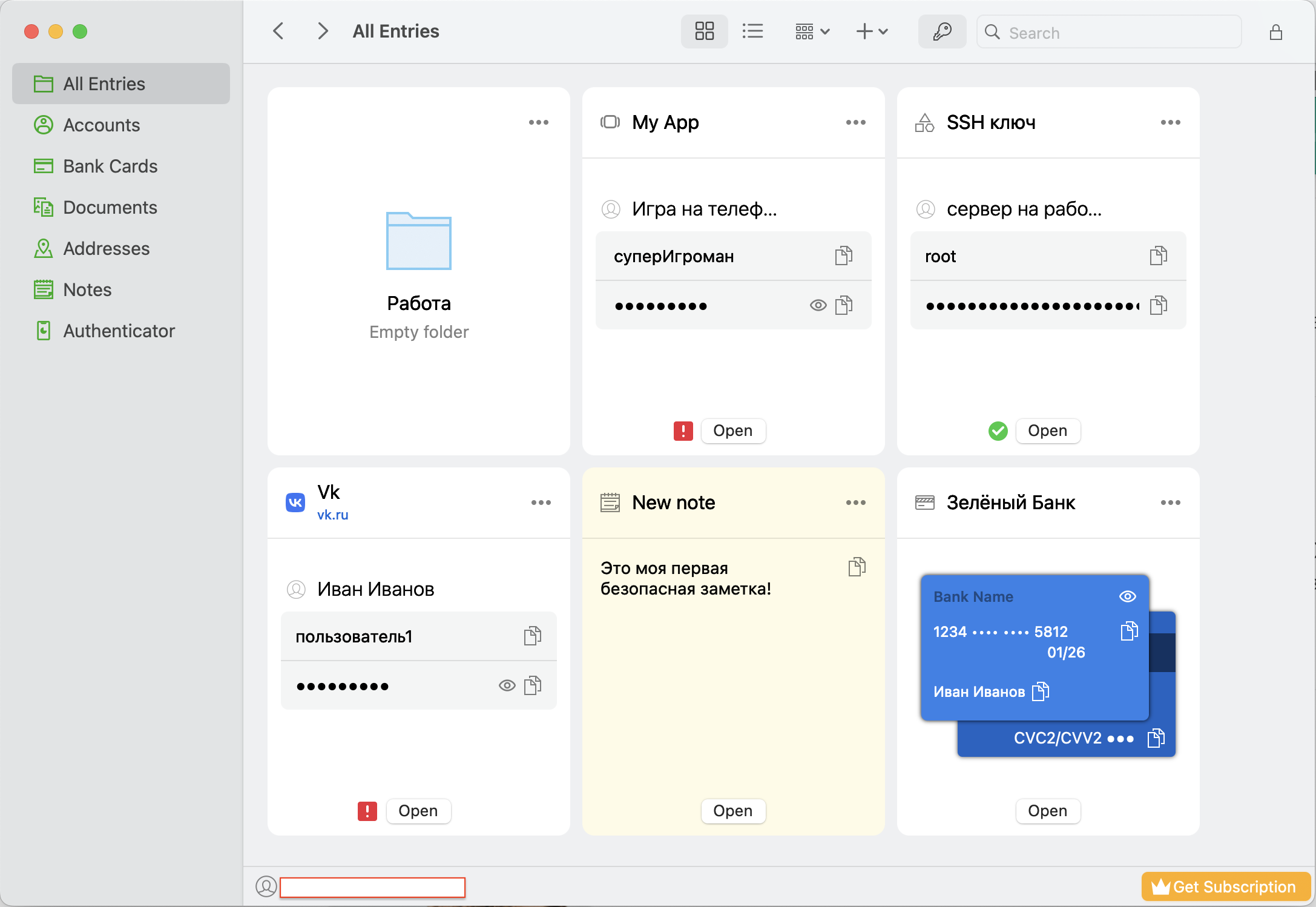Open more options for New note
The image size is (1316, 907).
(855, 503)
